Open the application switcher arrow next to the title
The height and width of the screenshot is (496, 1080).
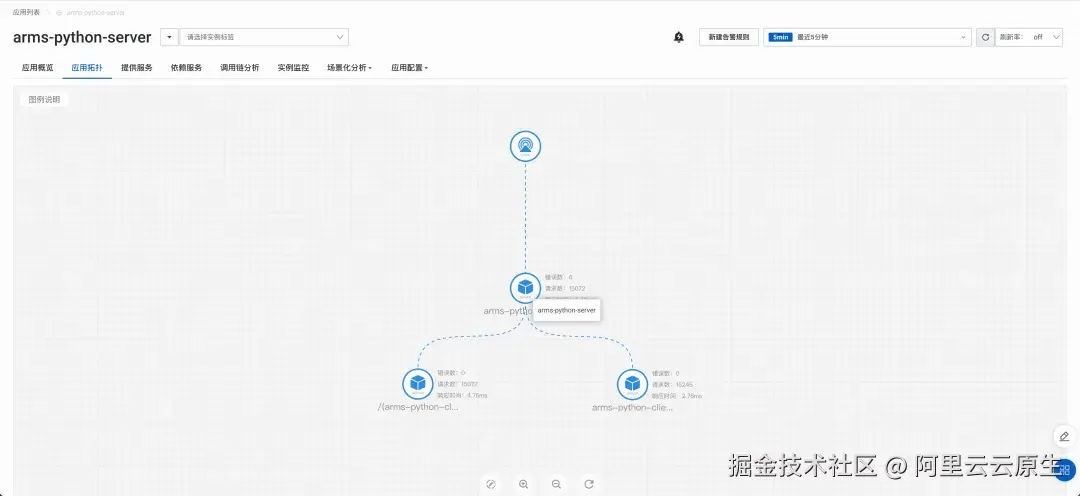169,37
